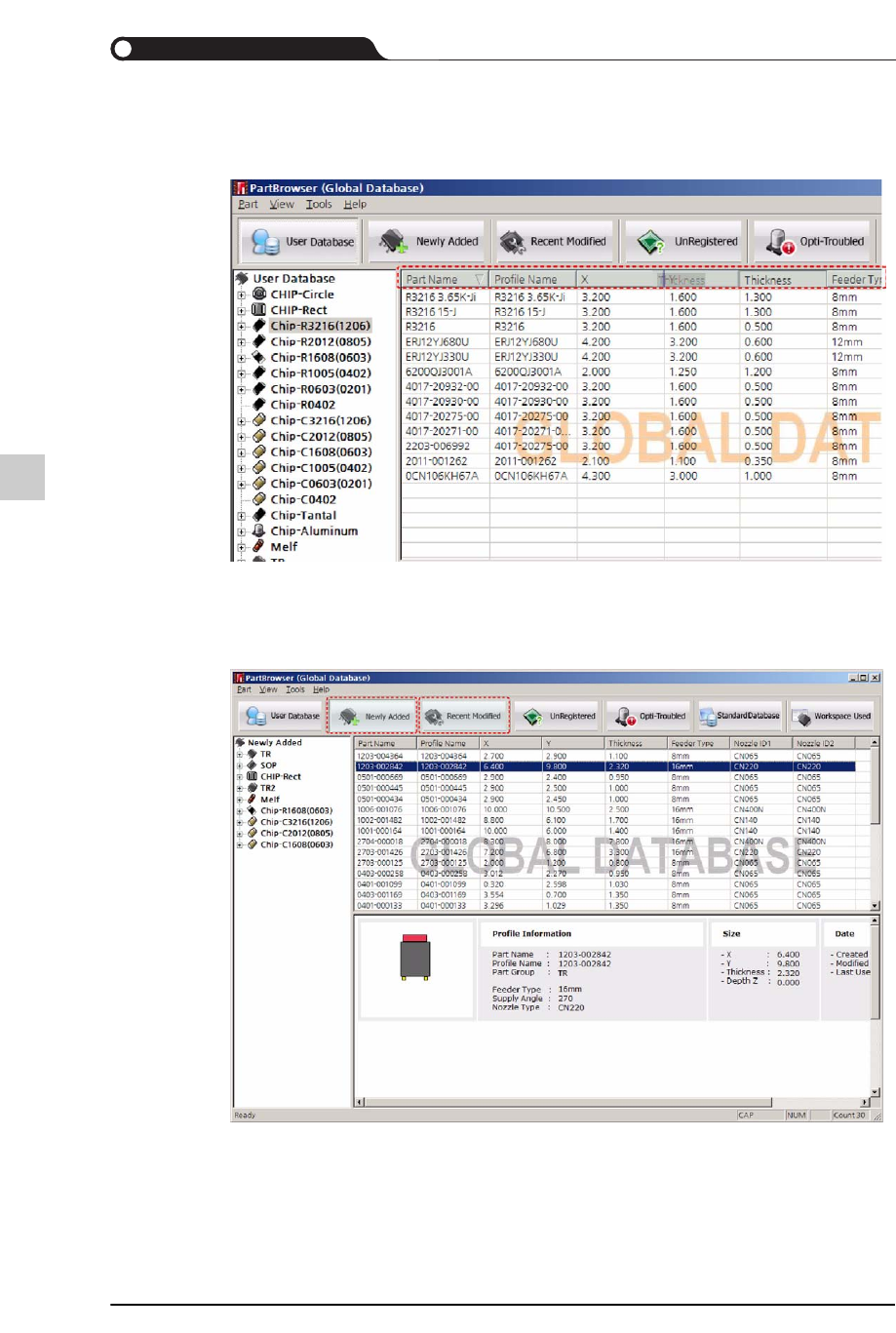Expand the Chip-R1005(0402) tree node
This screenshot has height=1333, width=896.
point(242,373)
